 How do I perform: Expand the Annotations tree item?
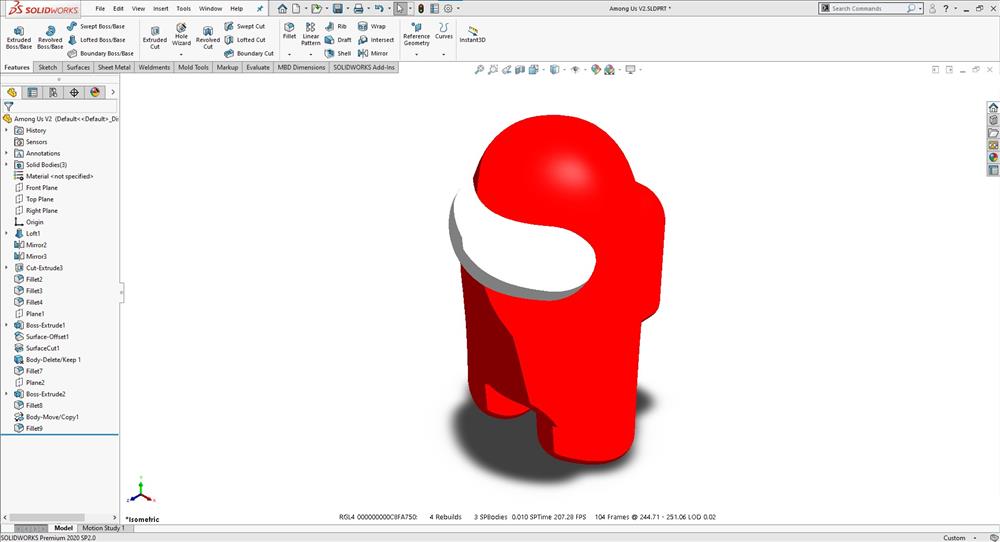click(x=6, y=153)
